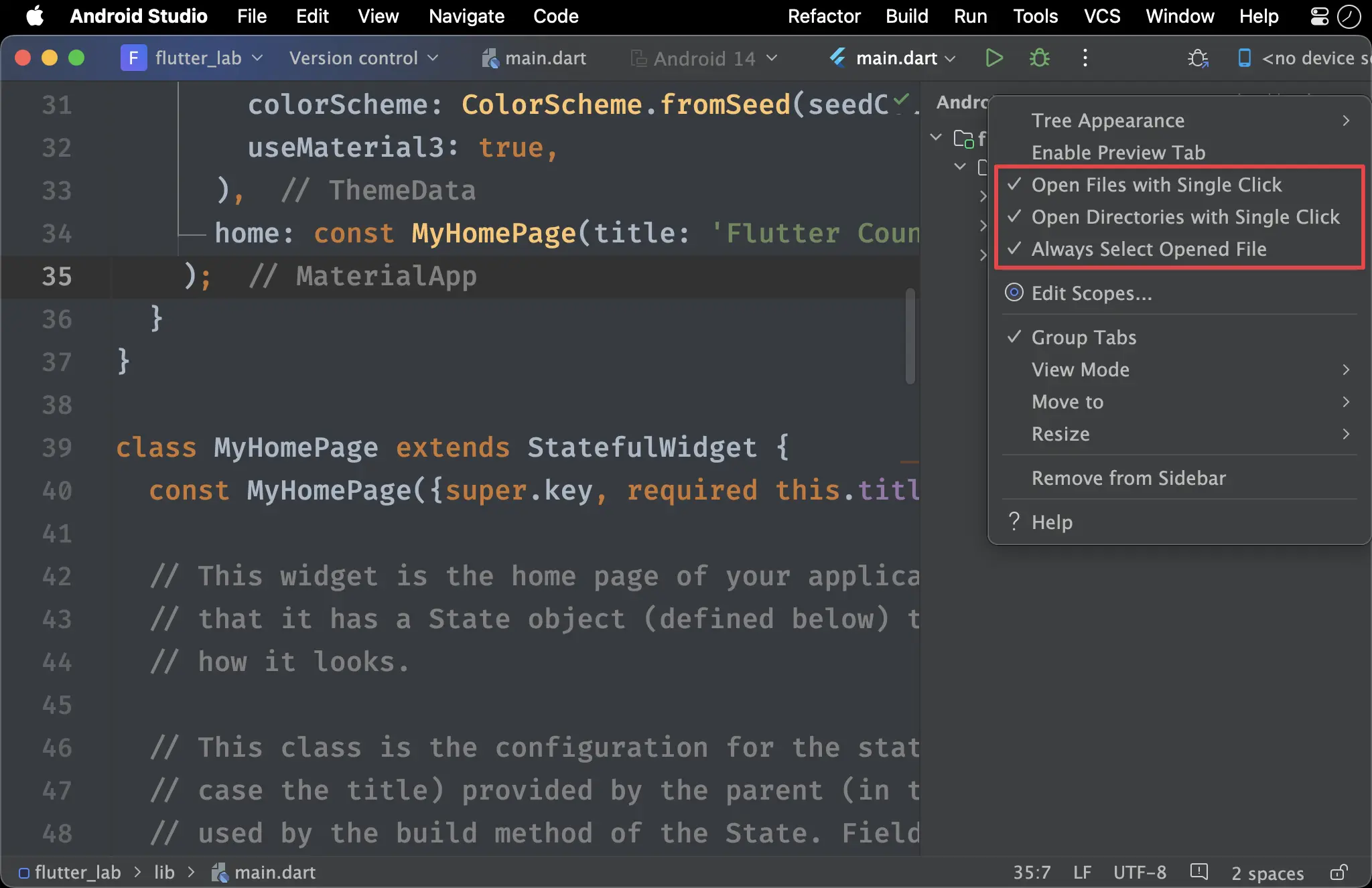Click the 2 spaces indent indicator
This screenshot has height=888, width=1372.
(x=1267, y=873)
